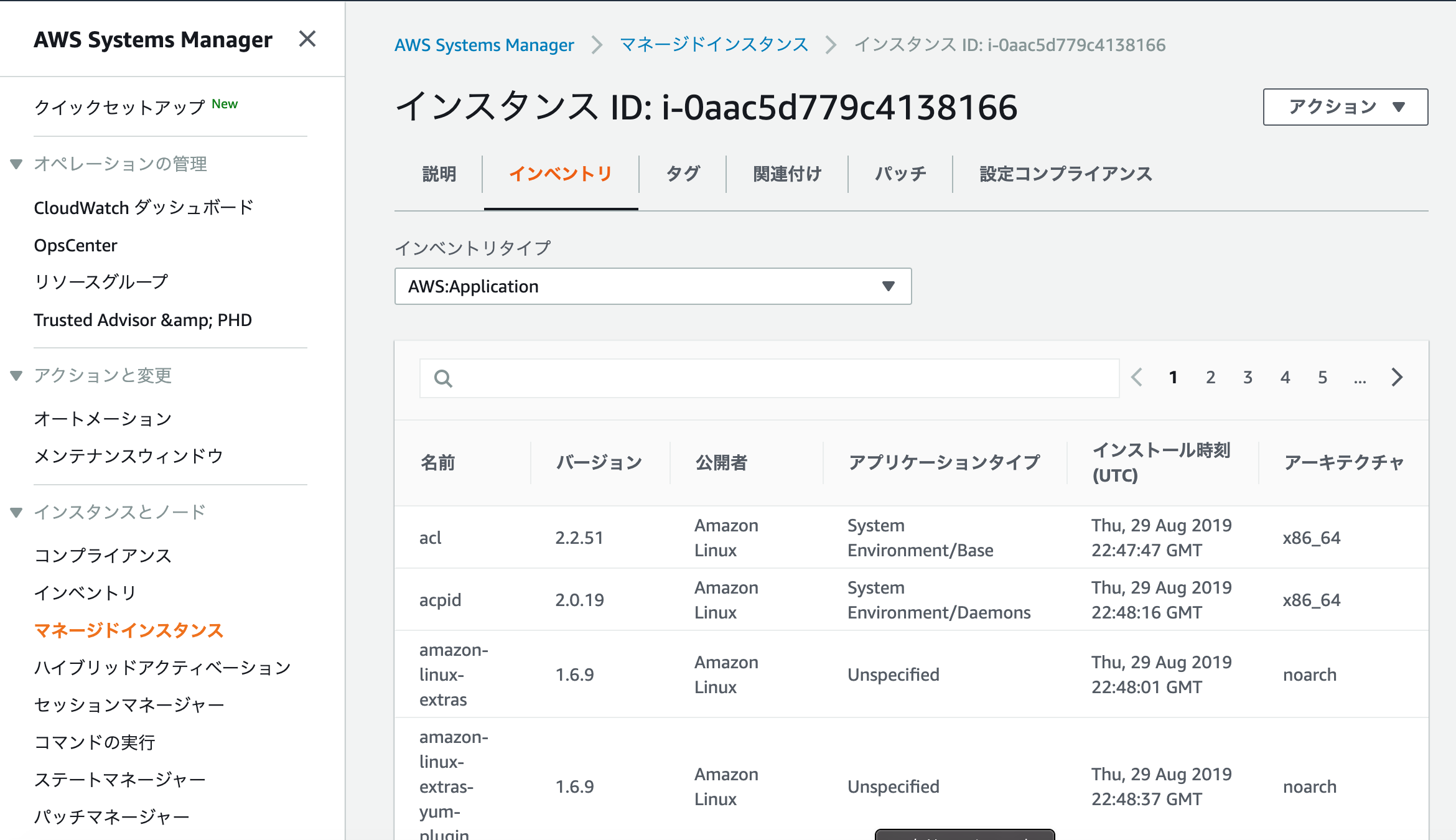1456x840 pixels.
Task: Open OpsCenter in sidebar
Action: 75,245
